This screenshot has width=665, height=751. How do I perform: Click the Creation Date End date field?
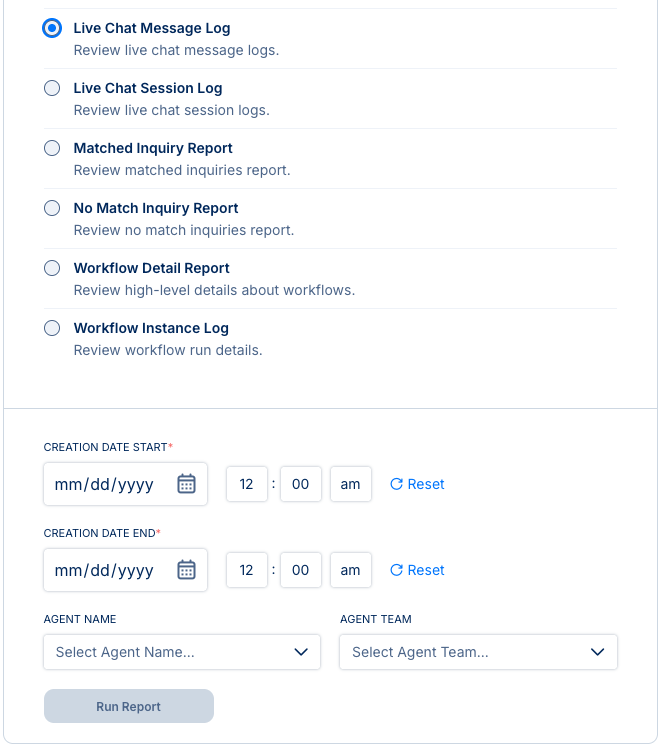click(105, 570)
